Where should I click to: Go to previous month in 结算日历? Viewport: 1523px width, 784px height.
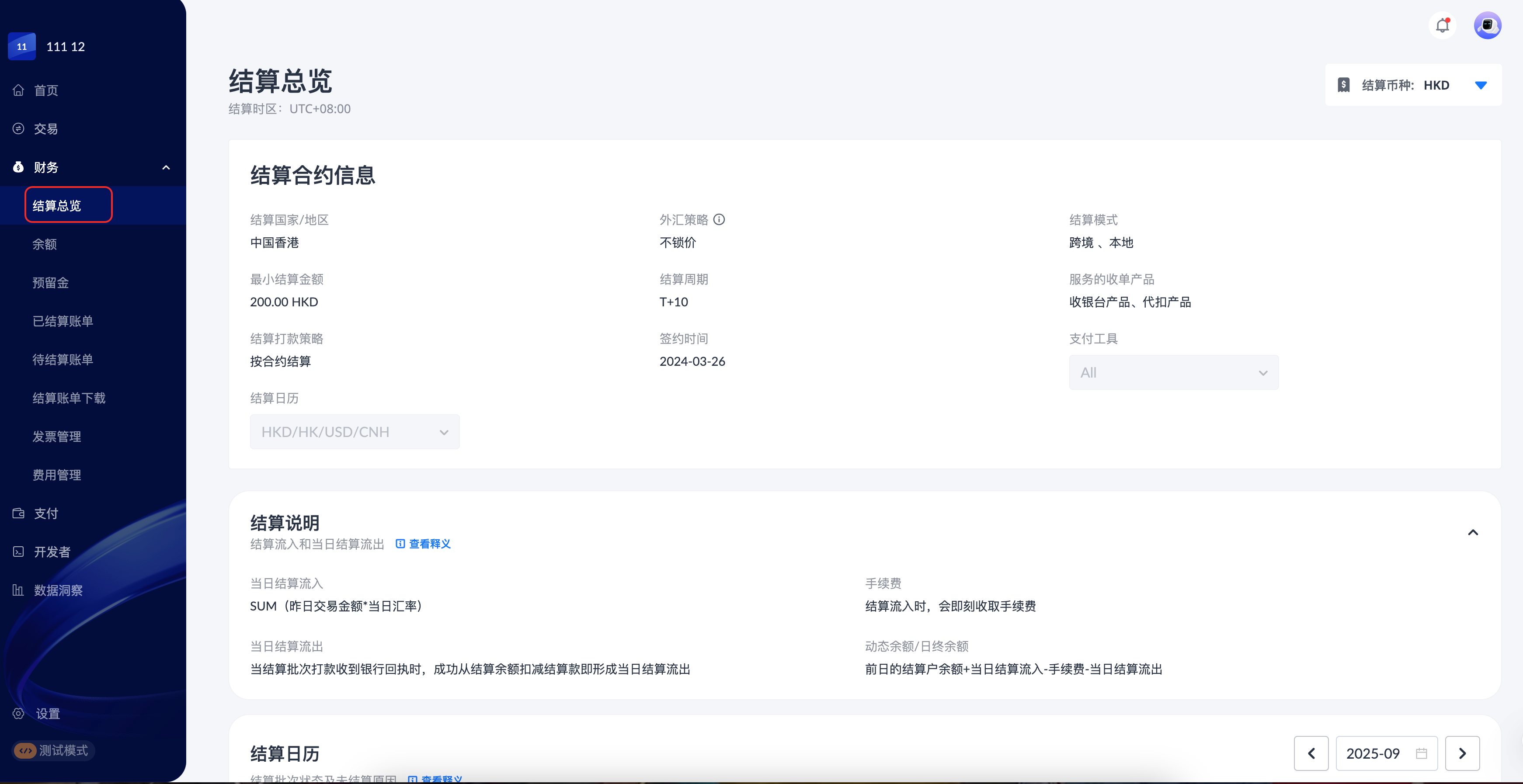pos(1311,753)
